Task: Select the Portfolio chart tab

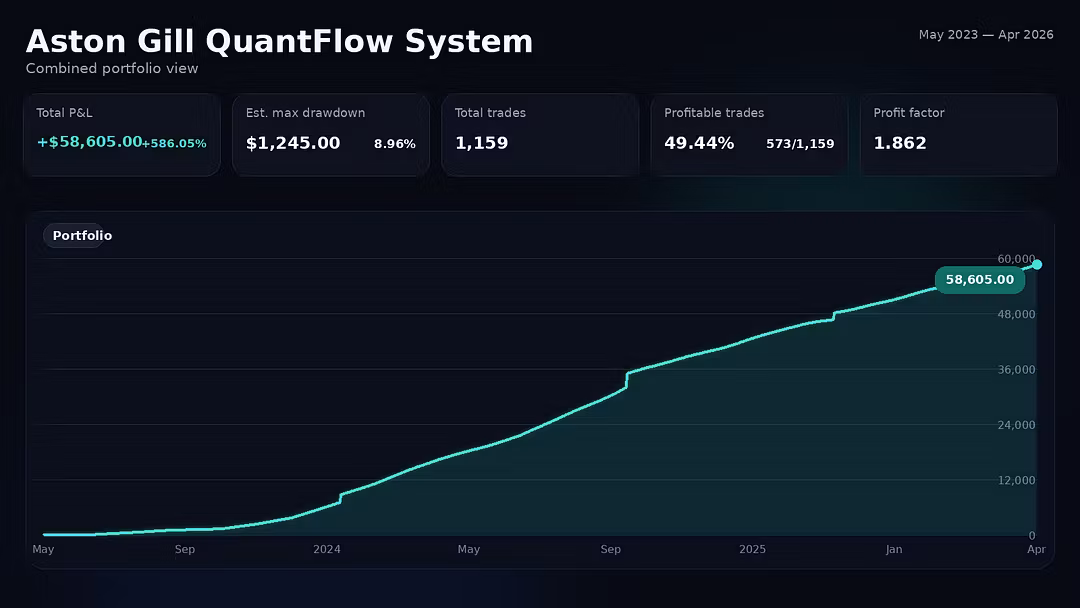Action: (x=82, y=236)
